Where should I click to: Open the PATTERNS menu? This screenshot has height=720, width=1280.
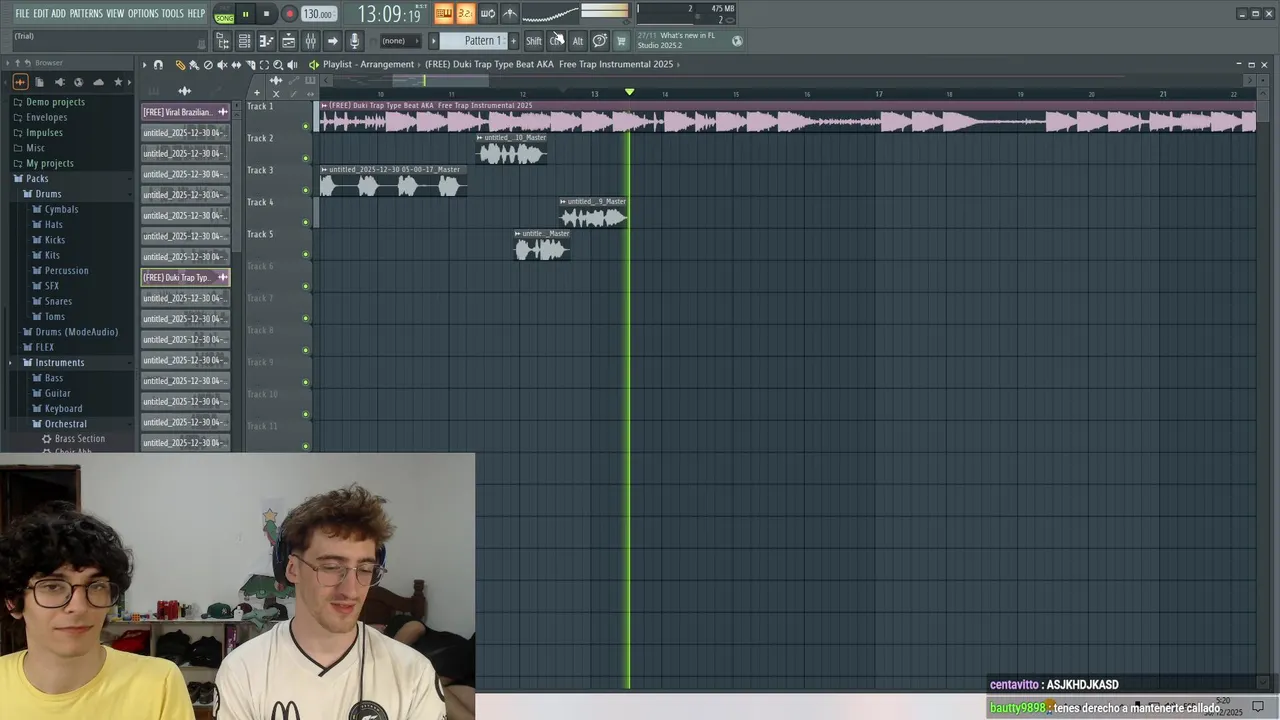click(86, 13)
